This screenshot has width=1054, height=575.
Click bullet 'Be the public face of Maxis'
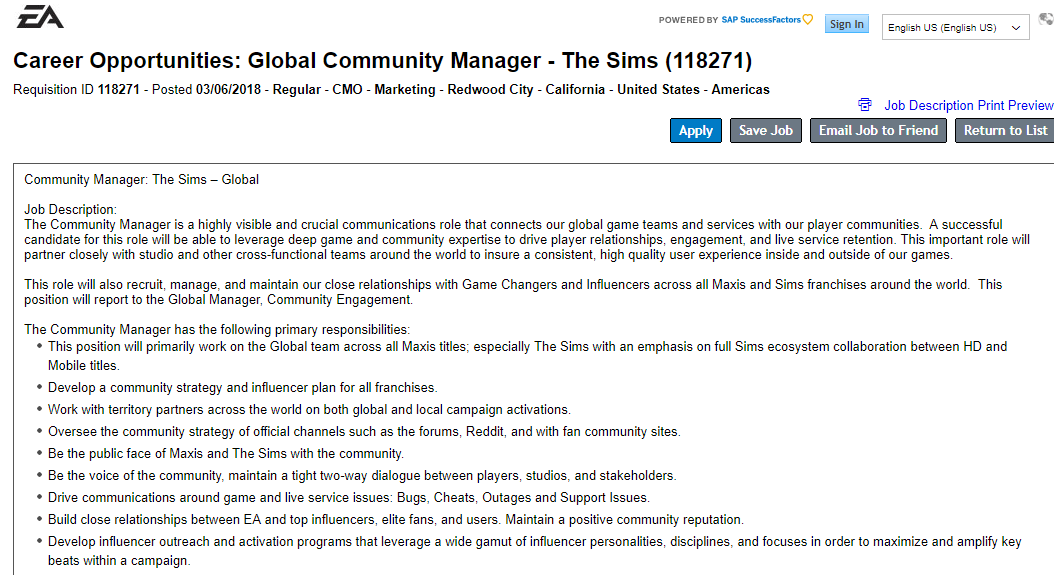pyautogui.click(x=226, y=454)
